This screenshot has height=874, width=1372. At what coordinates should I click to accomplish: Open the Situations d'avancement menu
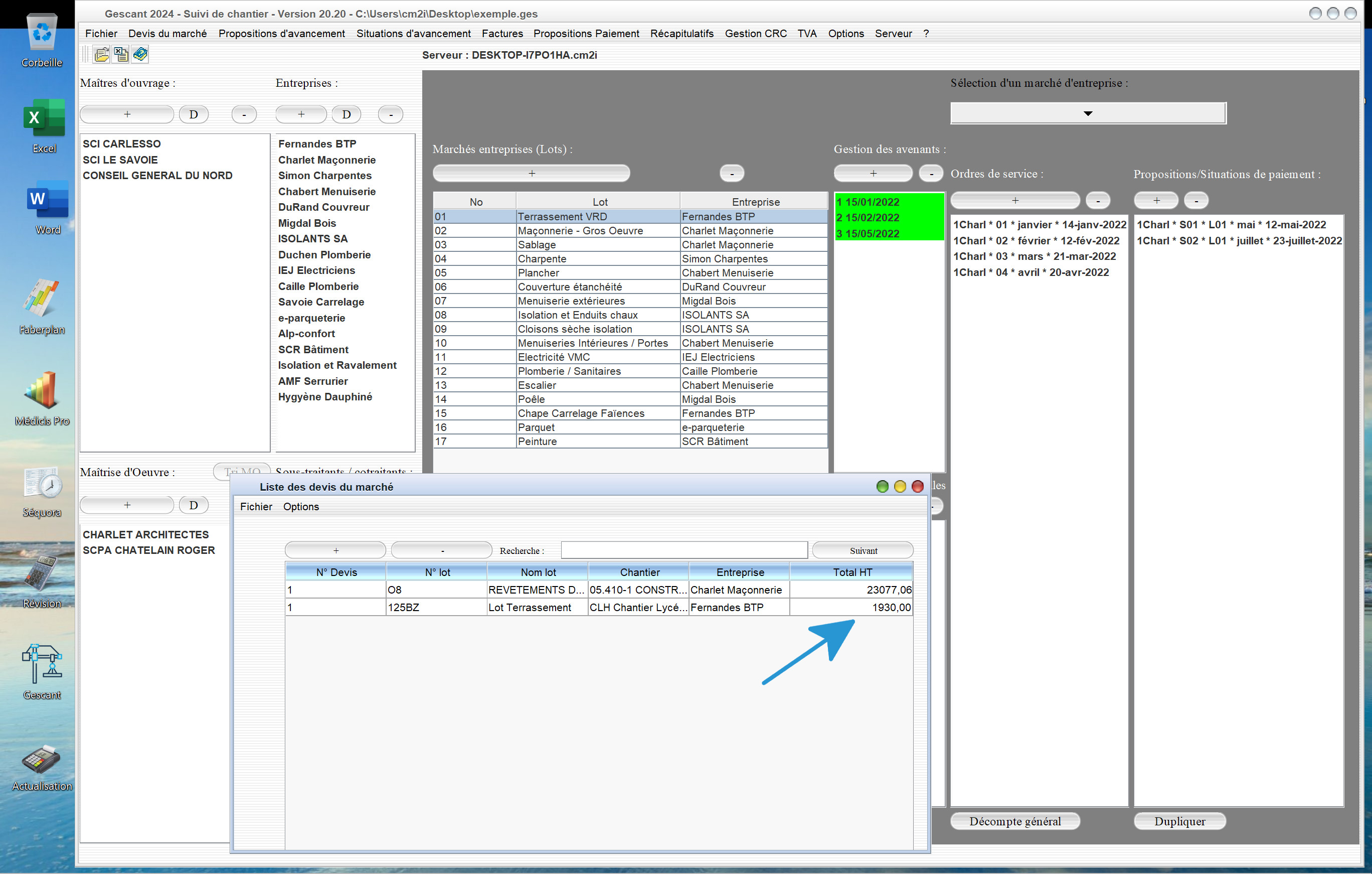413,34
